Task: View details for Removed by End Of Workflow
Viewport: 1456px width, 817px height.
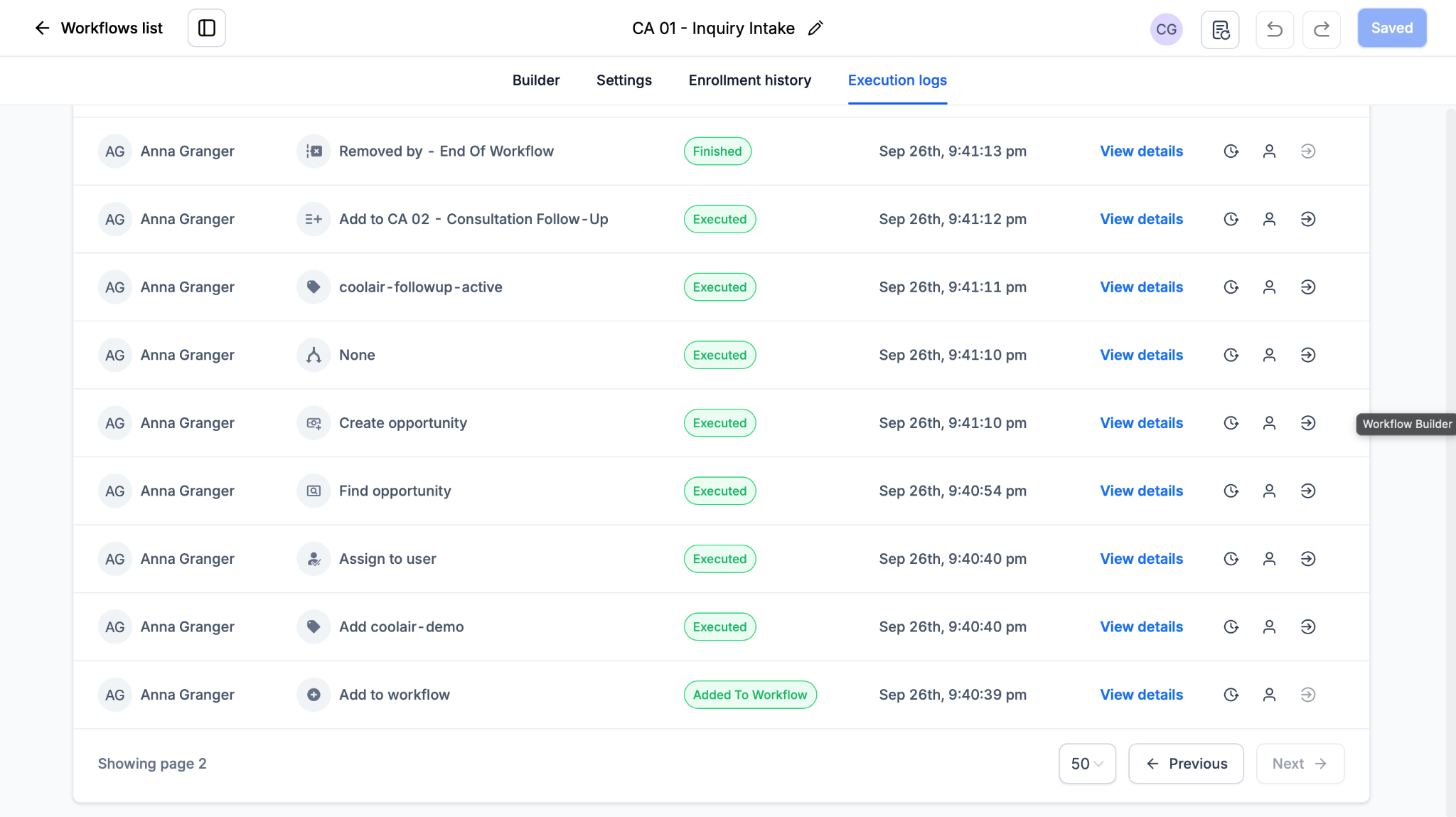Action: pos(1142,151)
